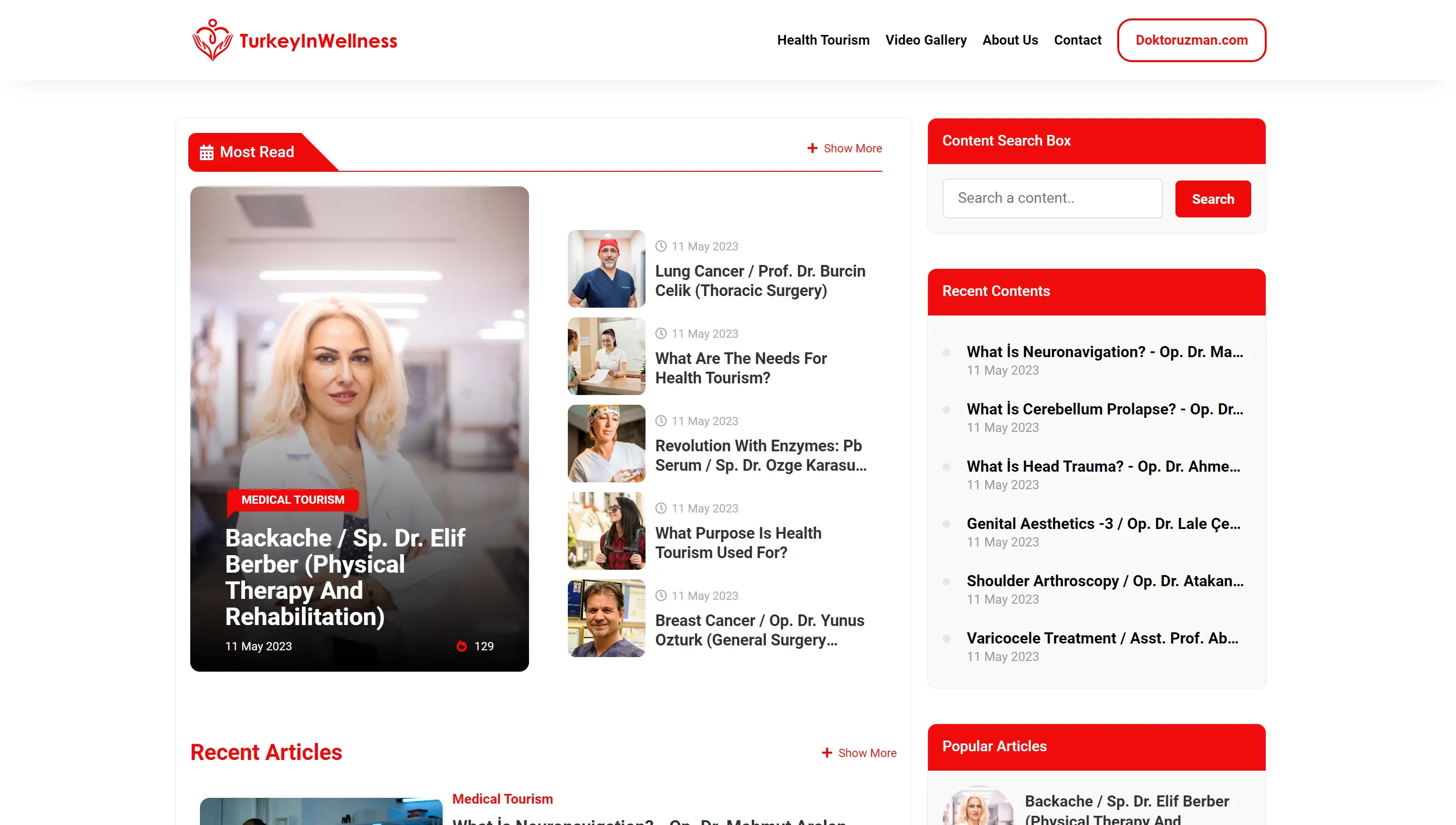This screenshot has height=825, width=1456.
Task: Click the plus icon in Recent Articles header
Action: tap(827, 753)
